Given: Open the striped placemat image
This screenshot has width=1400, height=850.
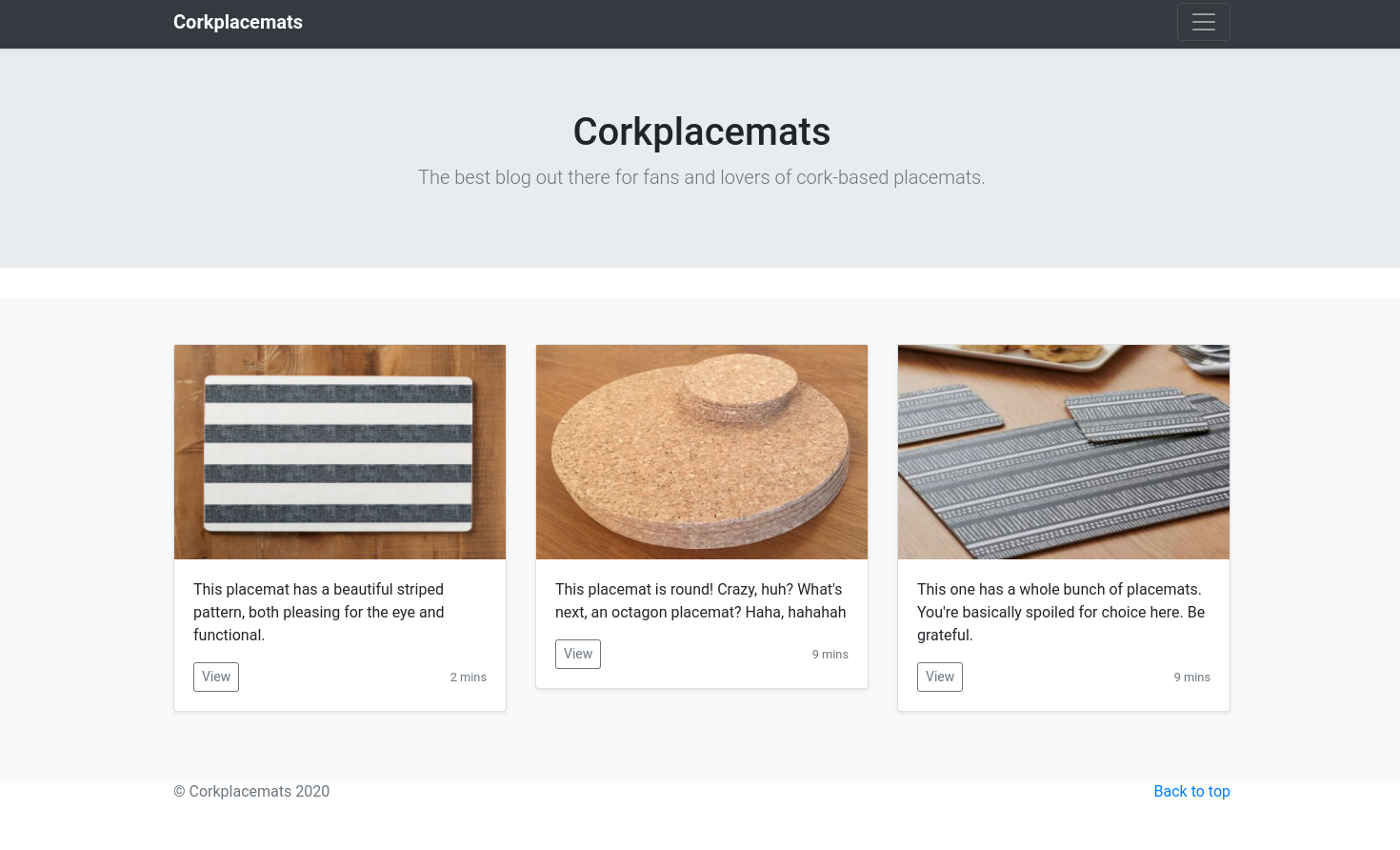Looking at the screenshot, I should [340, 452].
